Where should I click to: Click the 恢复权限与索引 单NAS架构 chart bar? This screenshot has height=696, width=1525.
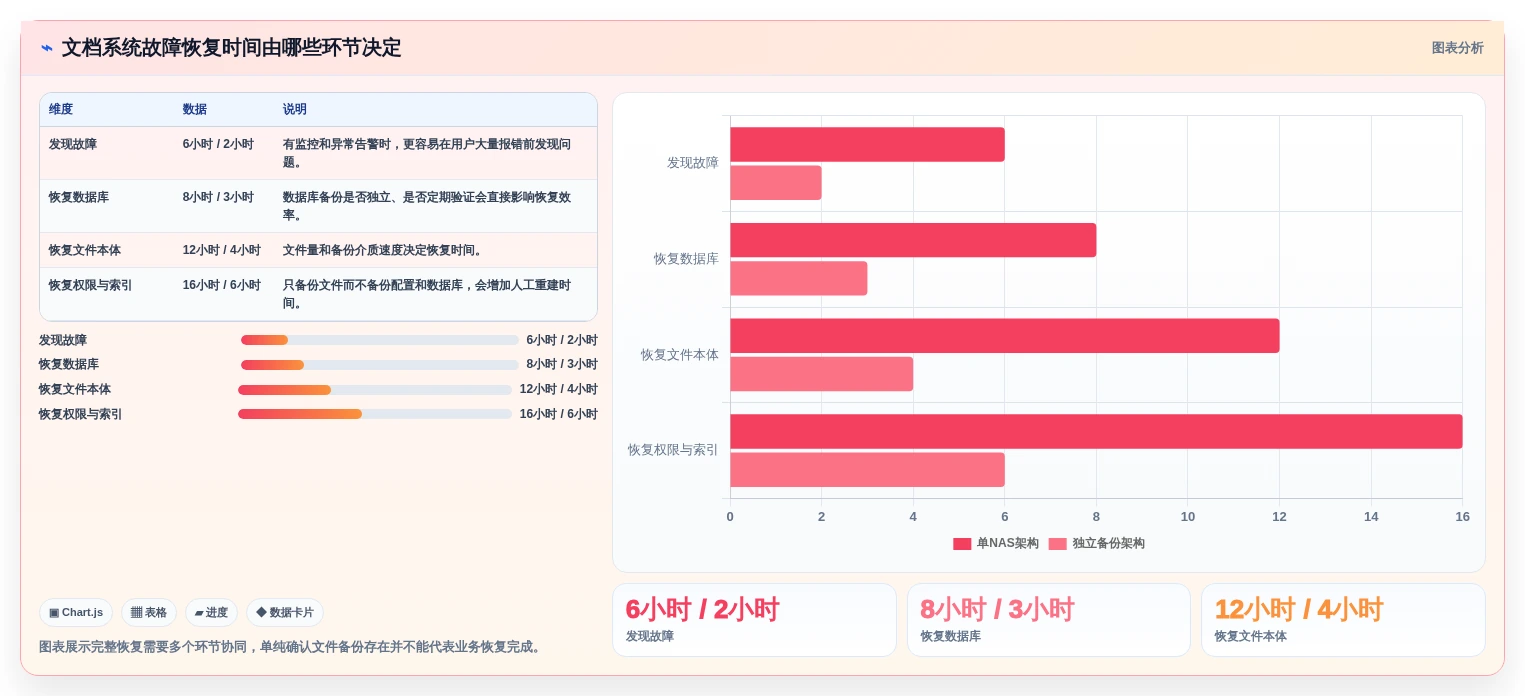pyautogui.click(x=1096, y=431)
